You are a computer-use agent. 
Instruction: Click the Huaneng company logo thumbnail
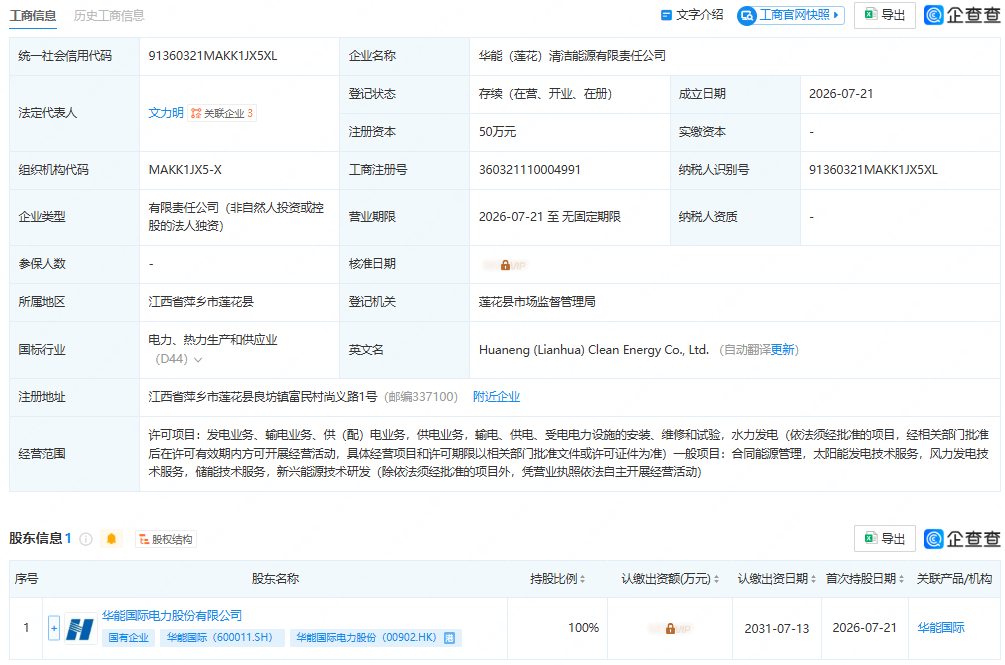pos(81,628)
